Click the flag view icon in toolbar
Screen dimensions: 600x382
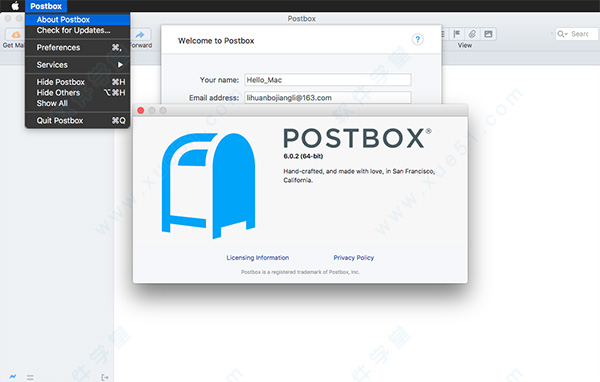point(457,34)
